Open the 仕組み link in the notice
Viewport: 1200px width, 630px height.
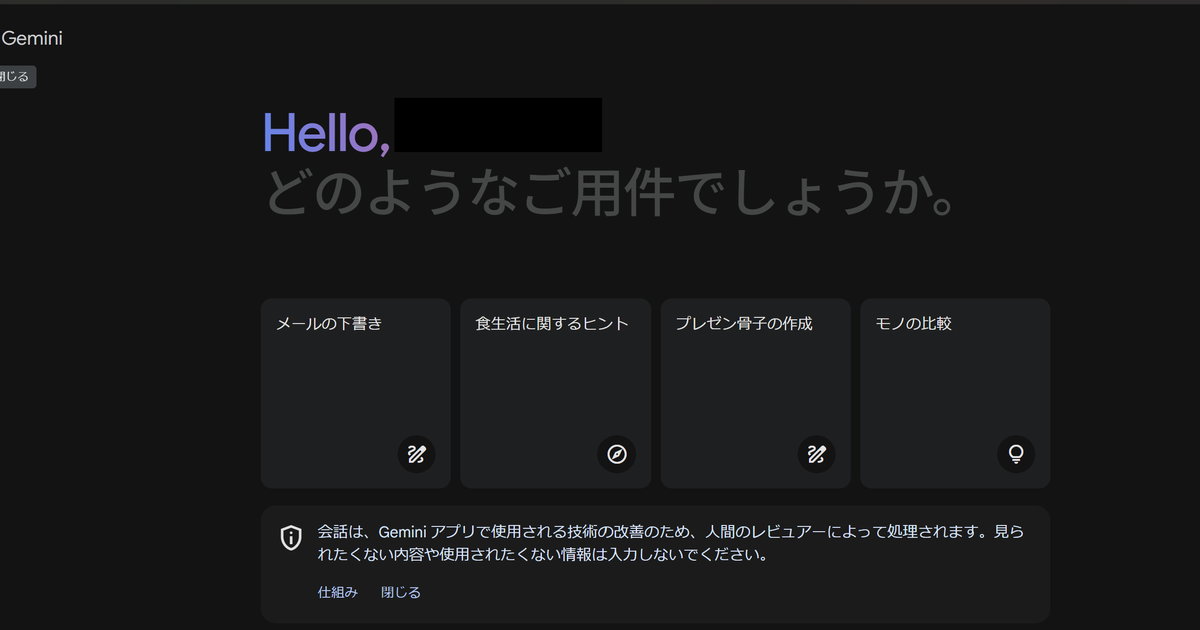tap(338, 592)
